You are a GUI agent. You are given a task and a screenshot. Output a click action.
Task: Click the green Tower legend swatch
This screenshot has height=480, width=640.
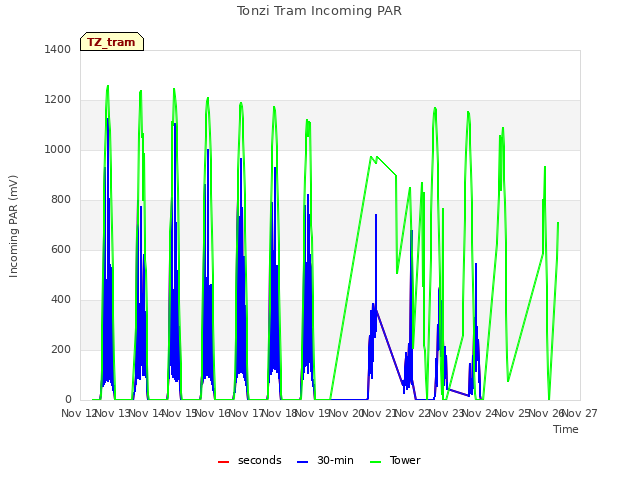(375, 462)
